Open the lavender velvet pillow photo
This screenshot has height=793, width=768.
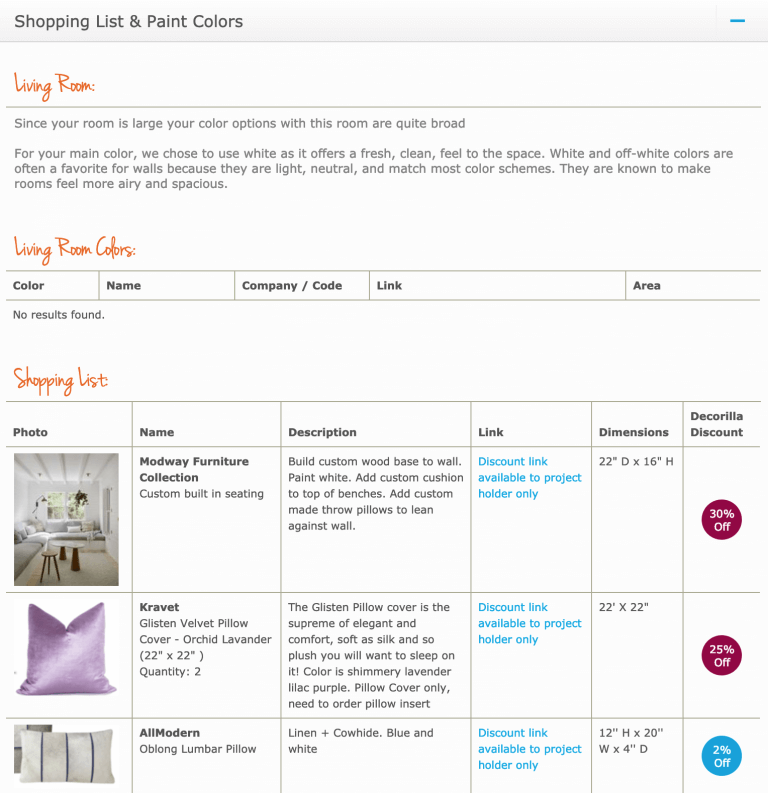click(66, 650)
